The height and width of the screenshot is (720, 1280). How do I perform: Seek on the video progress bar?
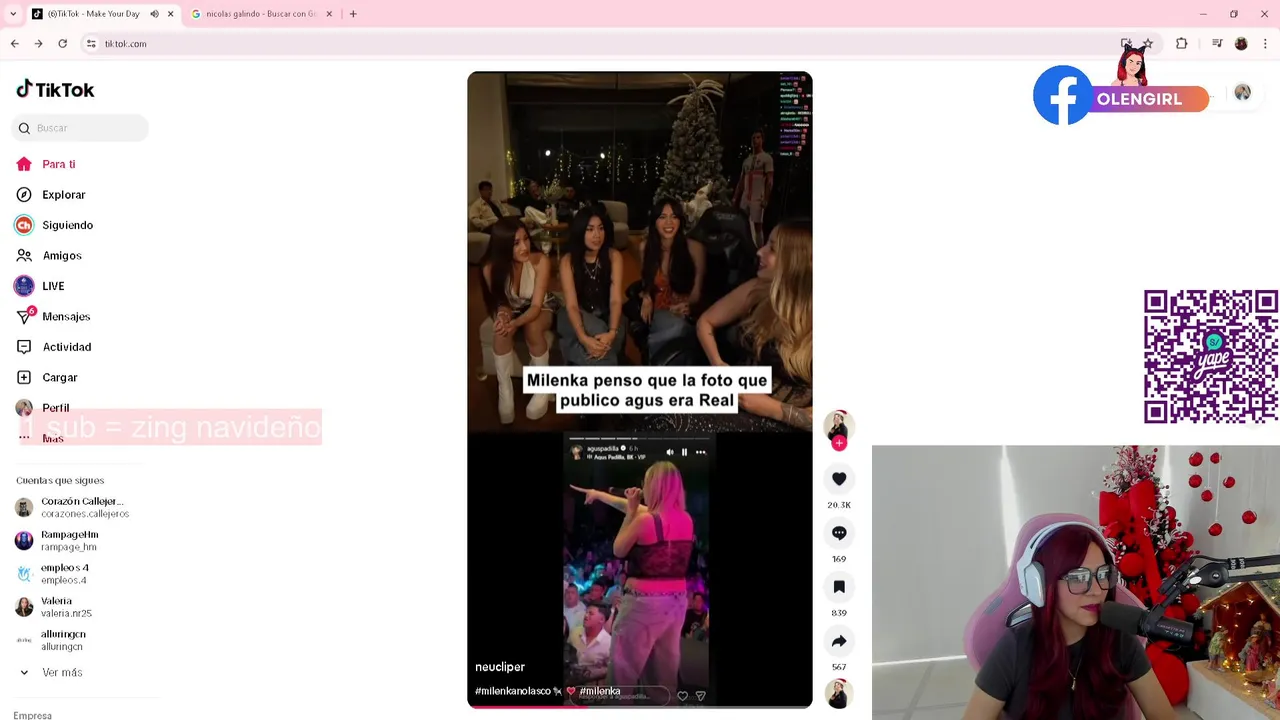(640, 706)
